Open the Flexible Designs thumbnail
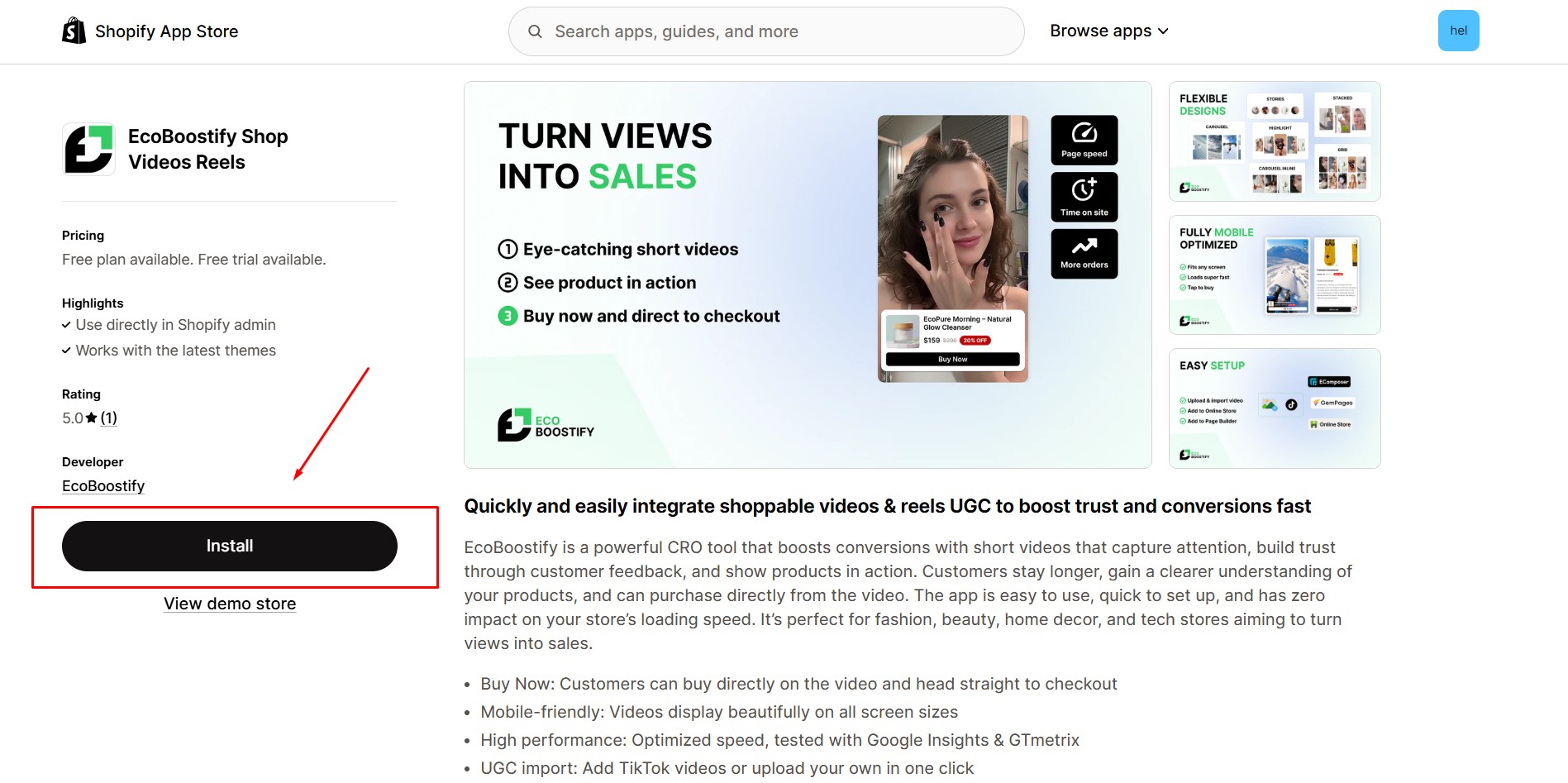The width and height of the screenshot is (1568, 783). (1274, 141)
